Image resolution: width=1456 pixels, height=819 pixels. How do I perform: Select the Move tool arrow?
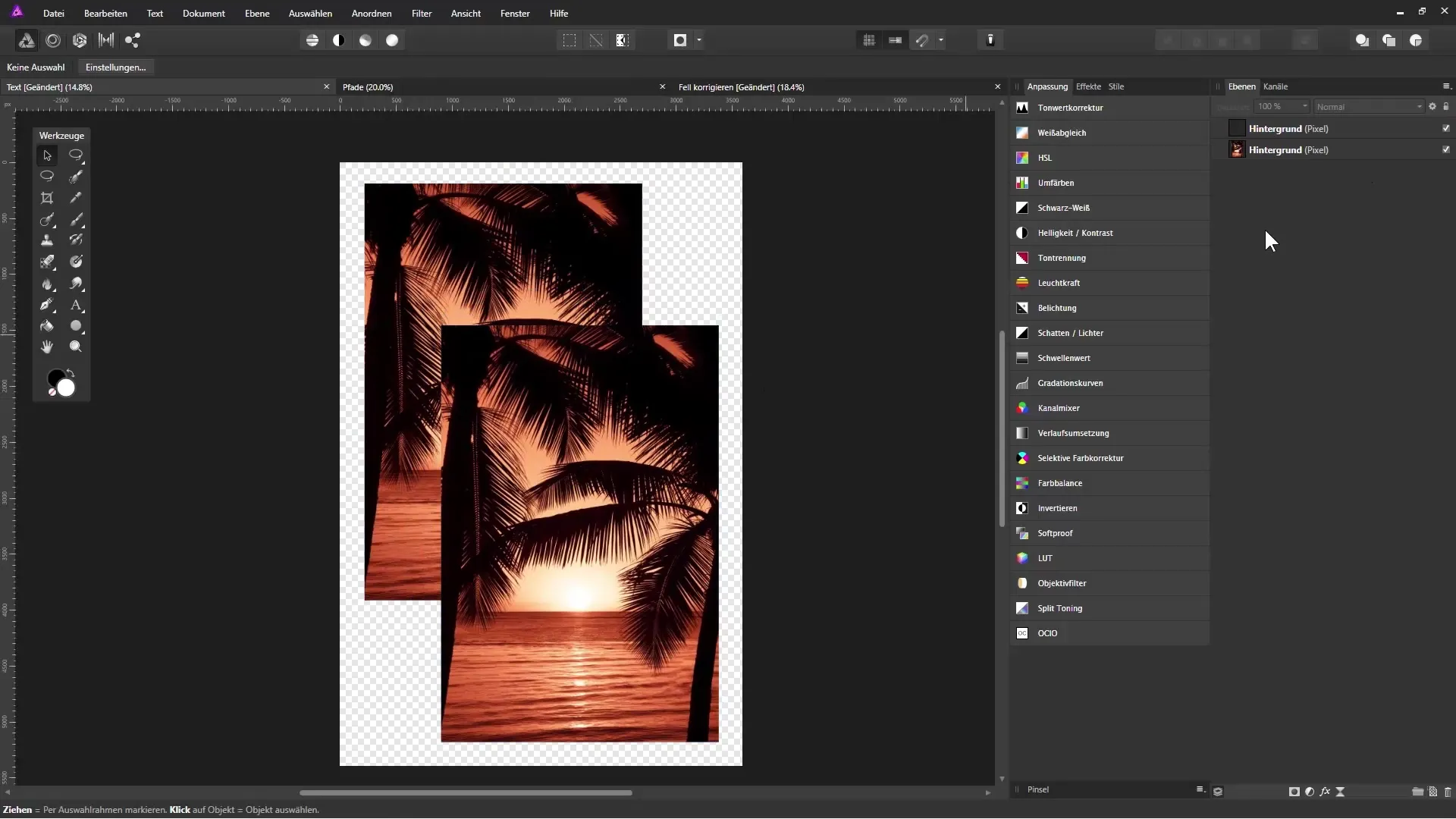pyautogui.click(x=47, y=155)
